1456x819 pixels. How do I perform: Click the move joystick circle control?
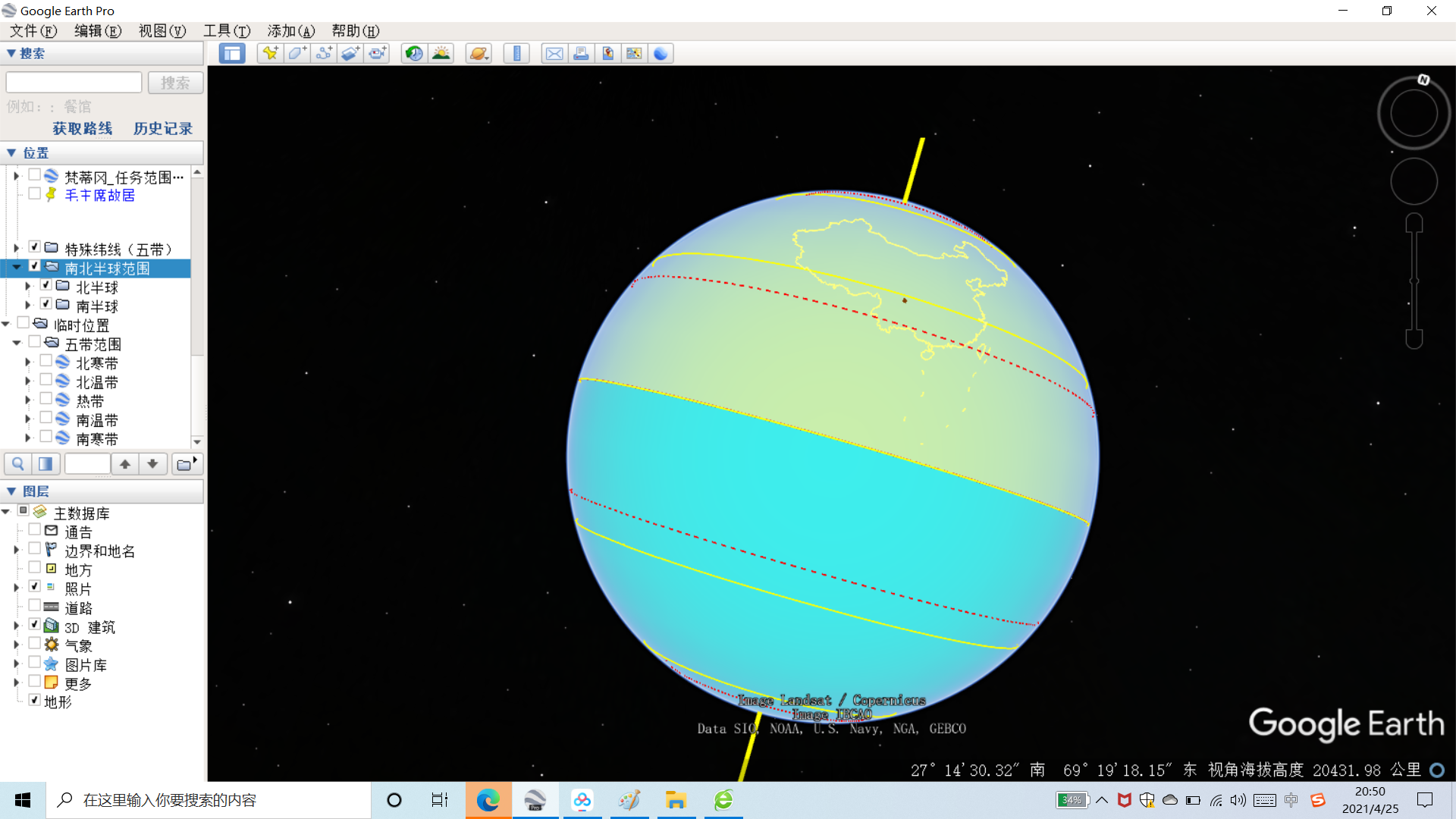pyautogui.click(x=1414, y=181)
